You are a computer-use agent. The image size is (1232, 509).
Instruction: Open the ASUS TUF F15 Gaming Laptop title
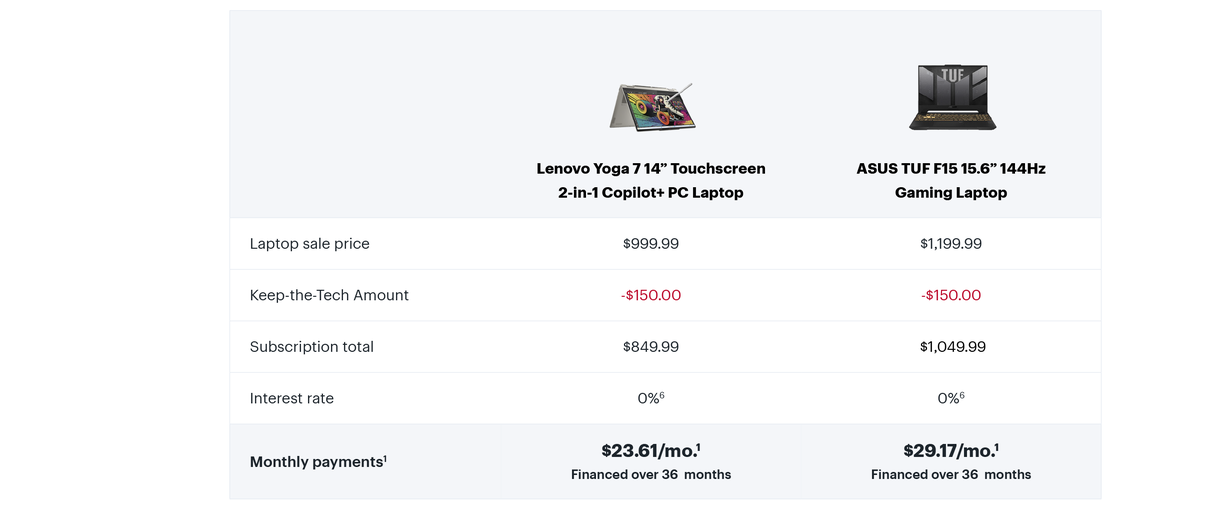pyautogui.click(x=951, y=181)
